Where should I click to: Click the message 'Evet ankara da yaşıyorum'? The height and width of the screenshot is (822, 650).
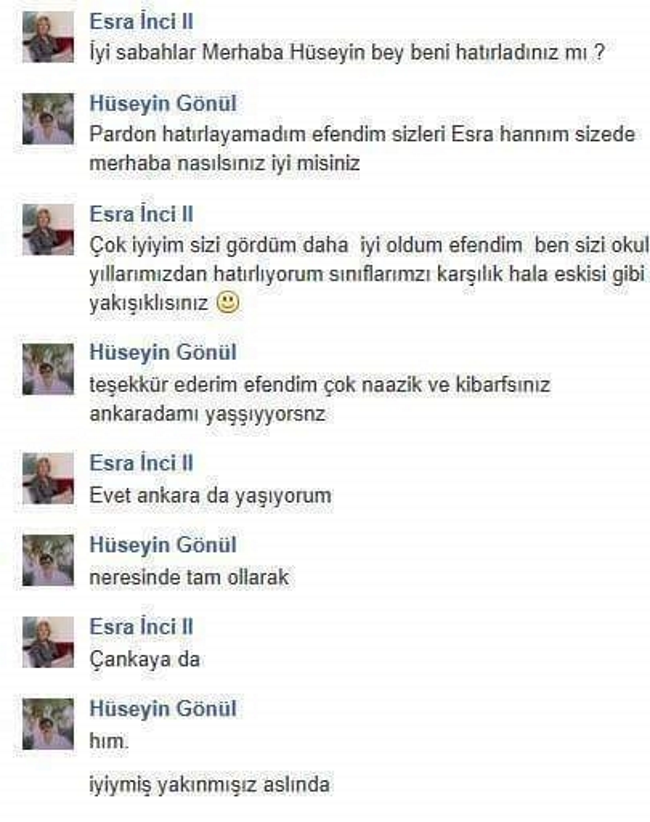pos(210,496)
